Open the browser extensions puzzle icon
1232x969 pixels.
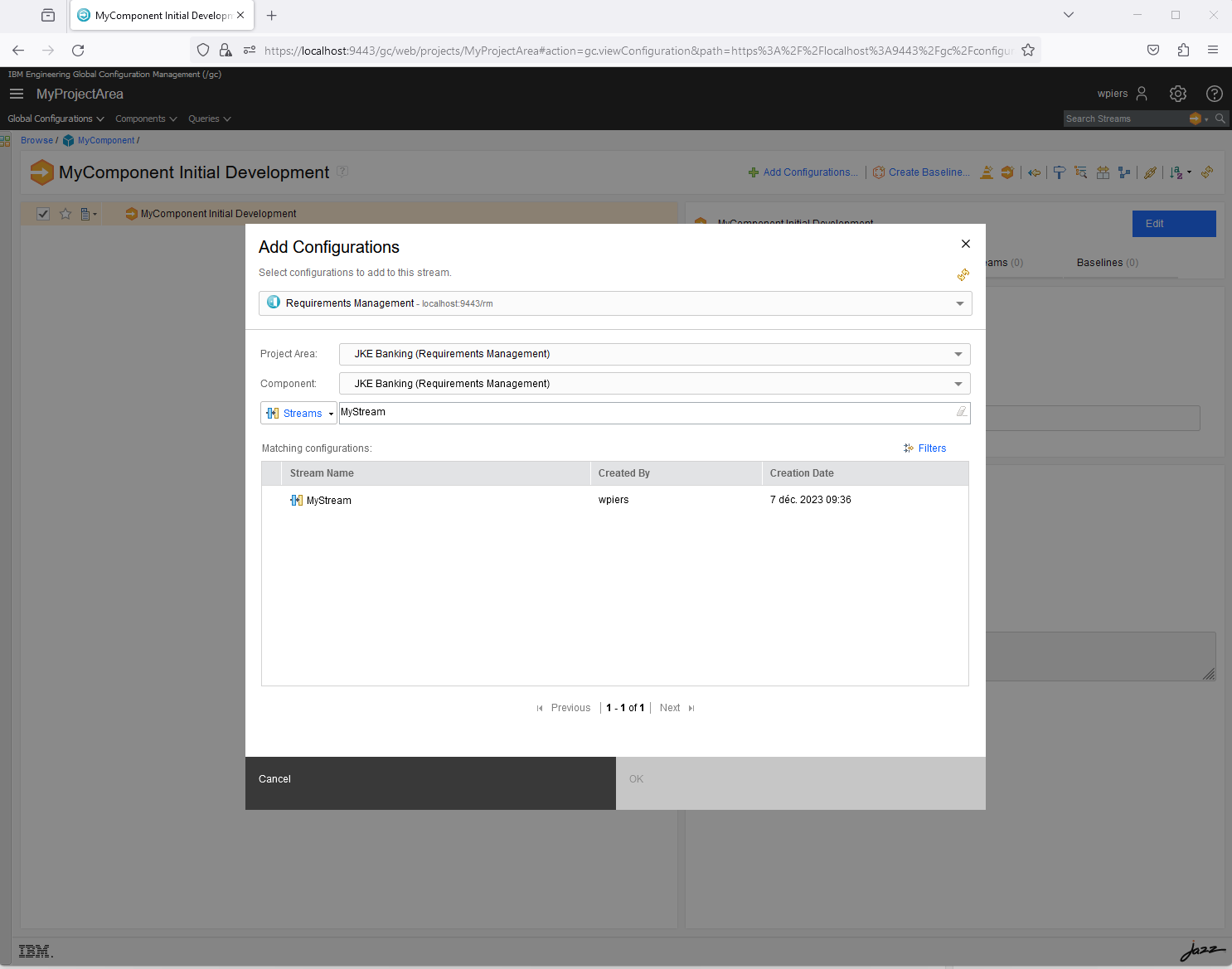tap(1183, 50)
